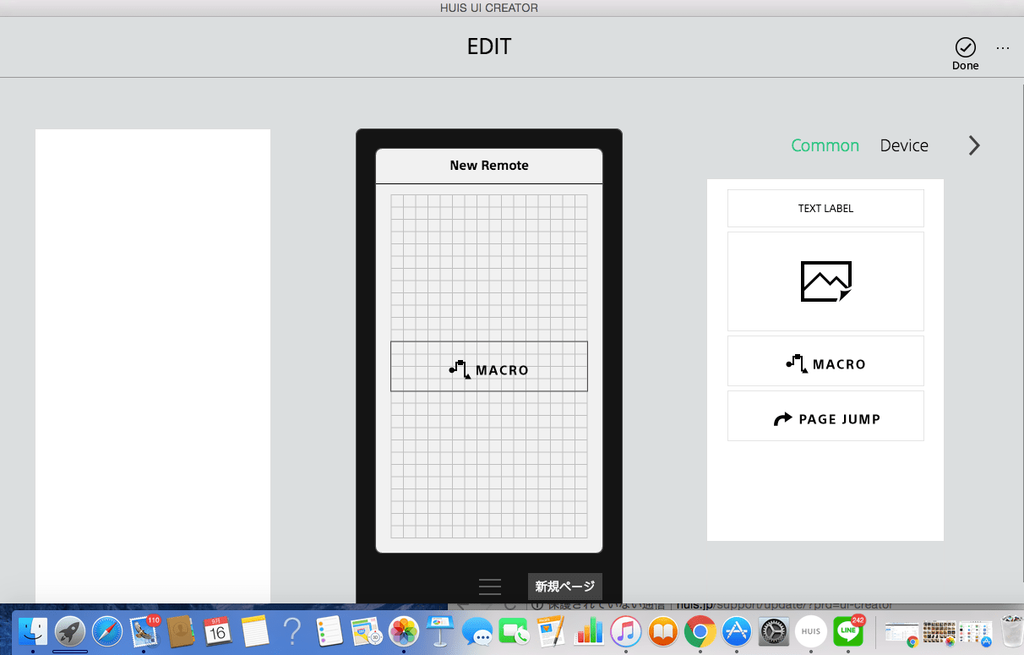Open Launchpad from the dock

click(70, 631)
